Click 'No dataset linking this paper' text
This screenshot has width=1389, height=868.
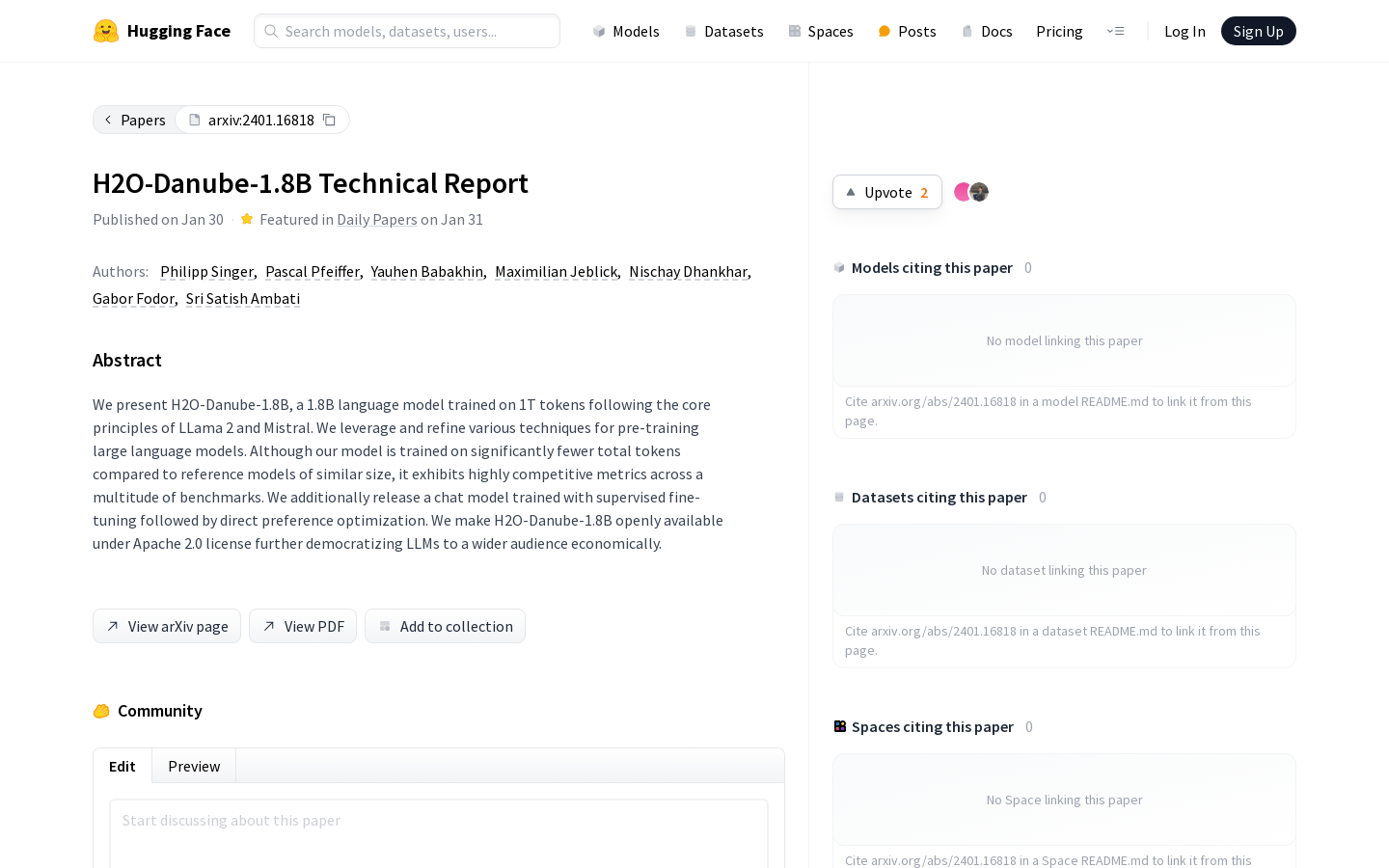pyautogui.click(x=1064, y=570)
